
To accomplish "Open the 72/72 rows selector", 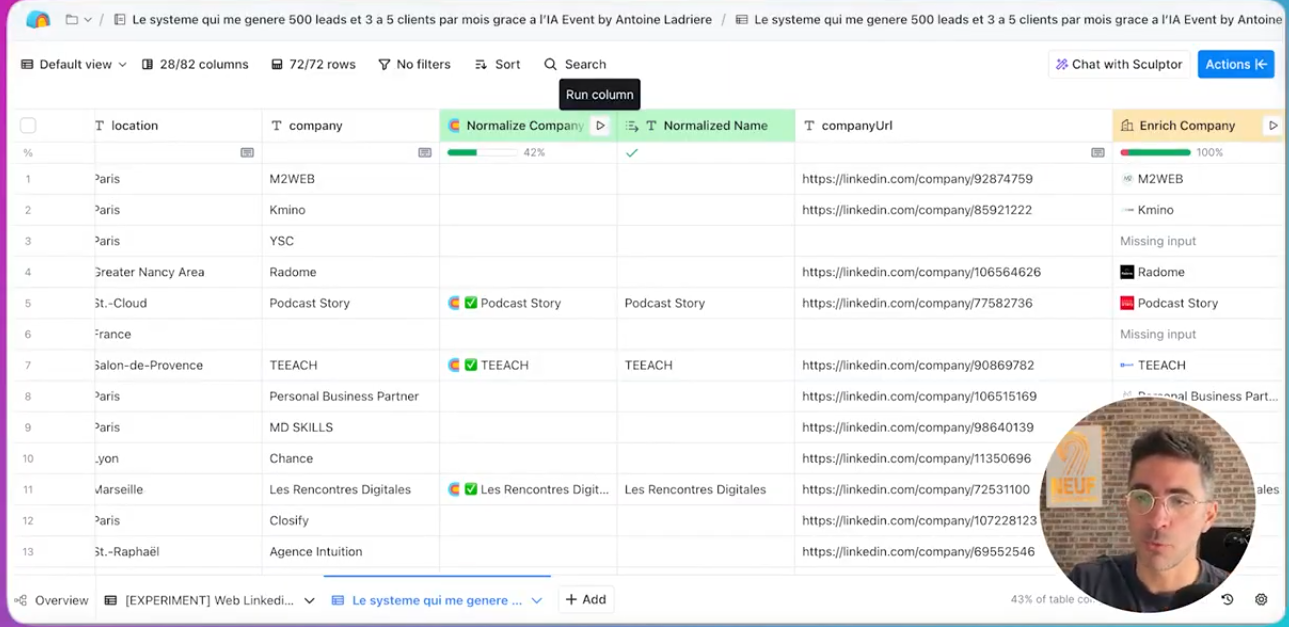I will [313, 64].
